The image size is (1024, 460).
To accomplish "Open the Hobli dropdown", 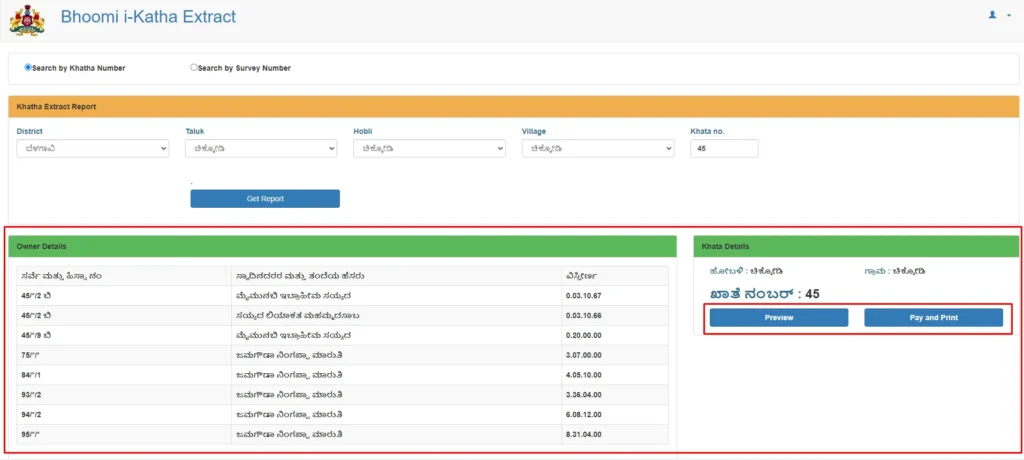I will pos(430,148).
